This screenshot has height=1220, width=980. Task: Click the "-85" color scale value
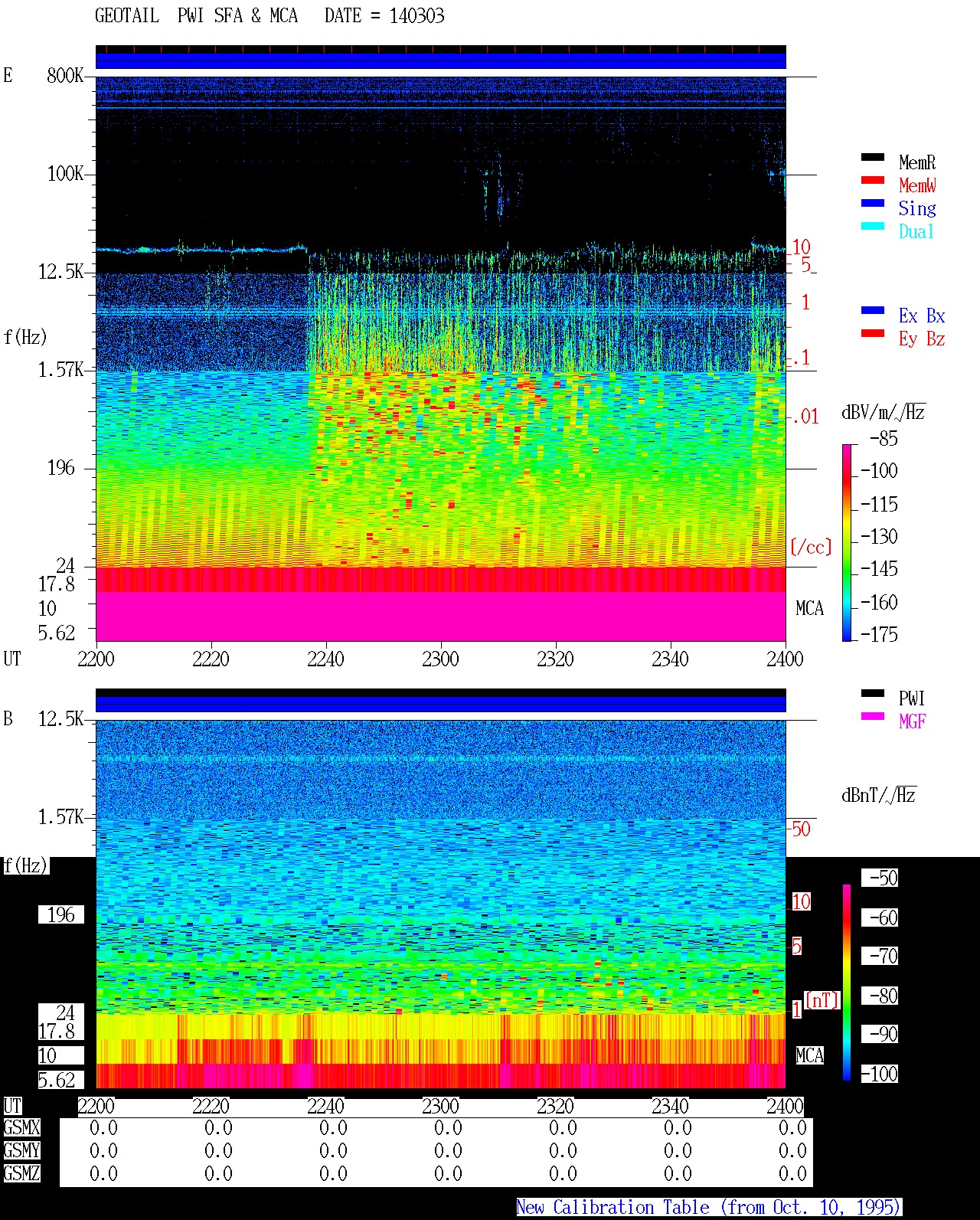point(884,439)
